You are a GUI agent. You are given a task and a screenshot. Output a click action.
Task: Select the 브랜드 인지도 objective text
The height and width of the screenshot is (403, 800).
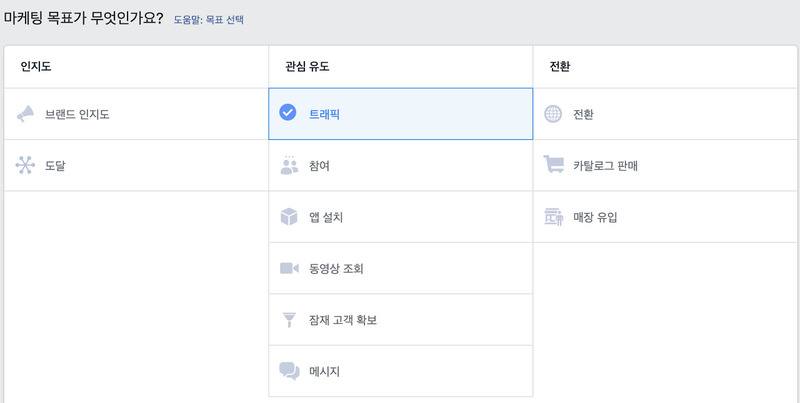coord(77,114)
